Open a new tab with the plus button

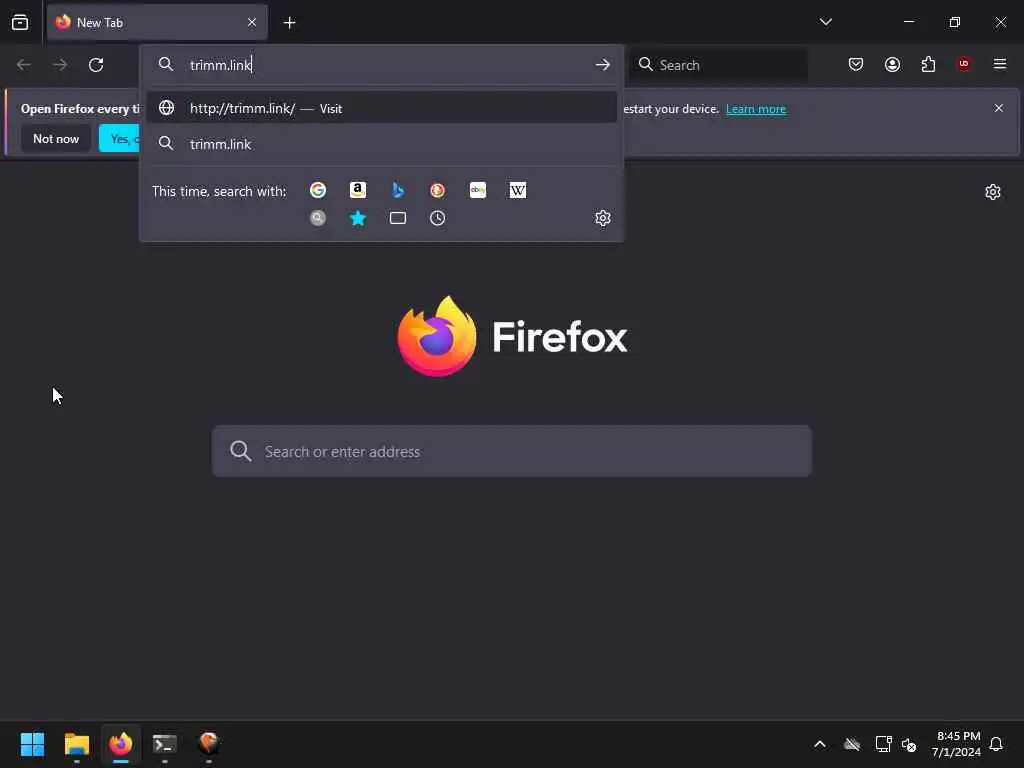pos(289,23)
